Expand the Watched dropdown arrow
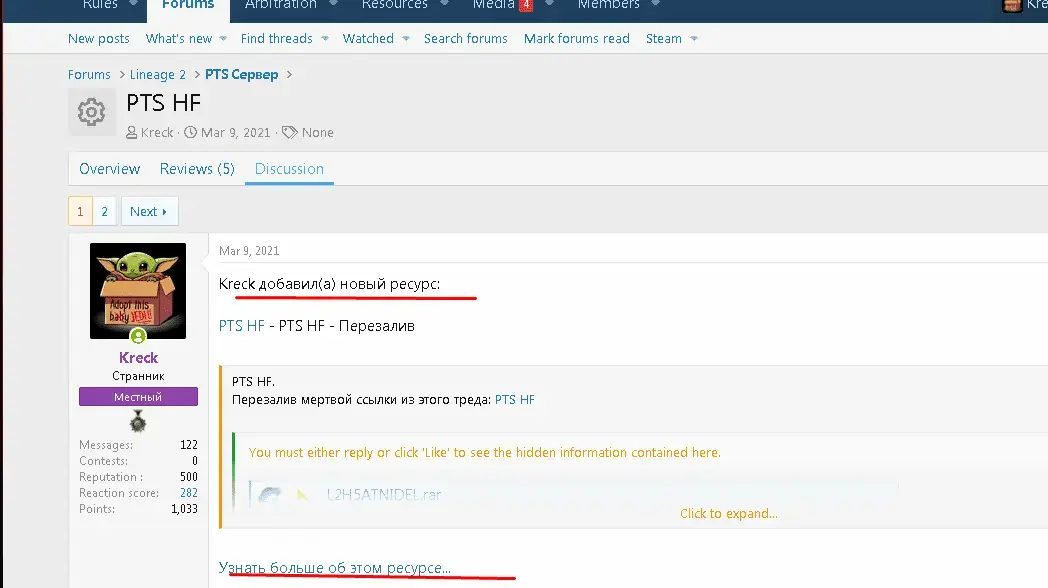The image size is (1048, 588). [x=406, y=39]
